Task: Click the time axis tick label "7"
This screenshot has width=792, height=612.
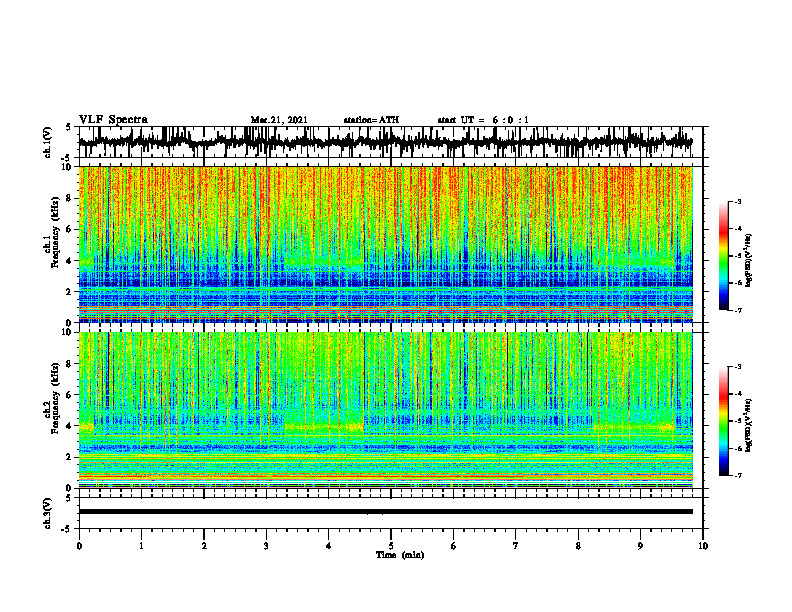Action: click(x=516, y=546)
